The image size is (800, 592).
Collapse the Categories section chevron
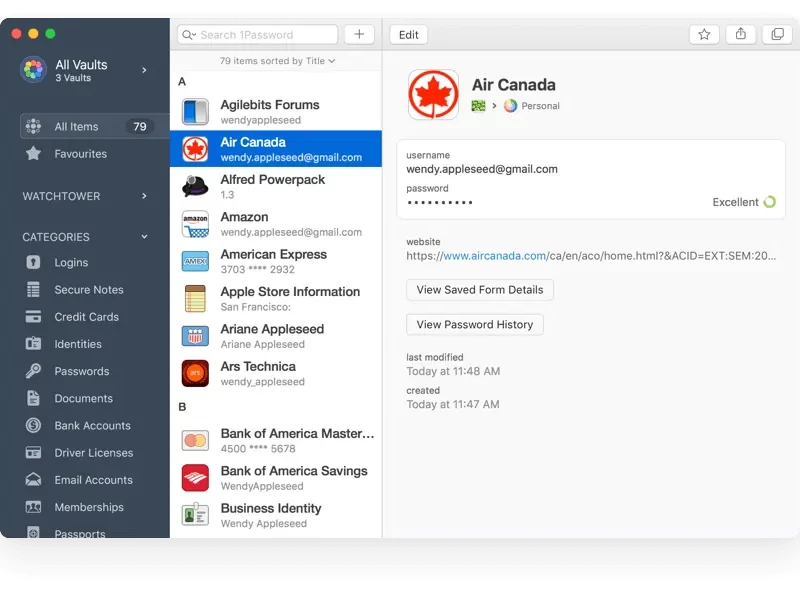[x=144, y=237]
